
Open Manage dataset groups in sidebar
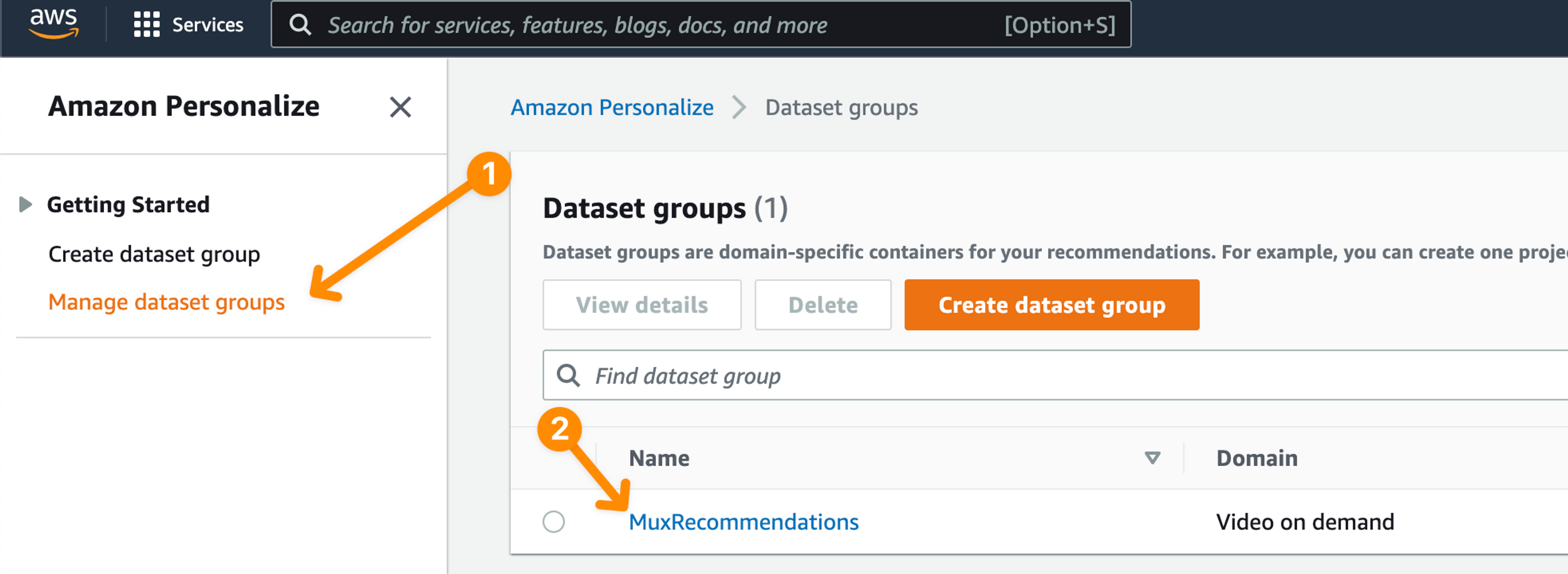(x=166, y=302)
